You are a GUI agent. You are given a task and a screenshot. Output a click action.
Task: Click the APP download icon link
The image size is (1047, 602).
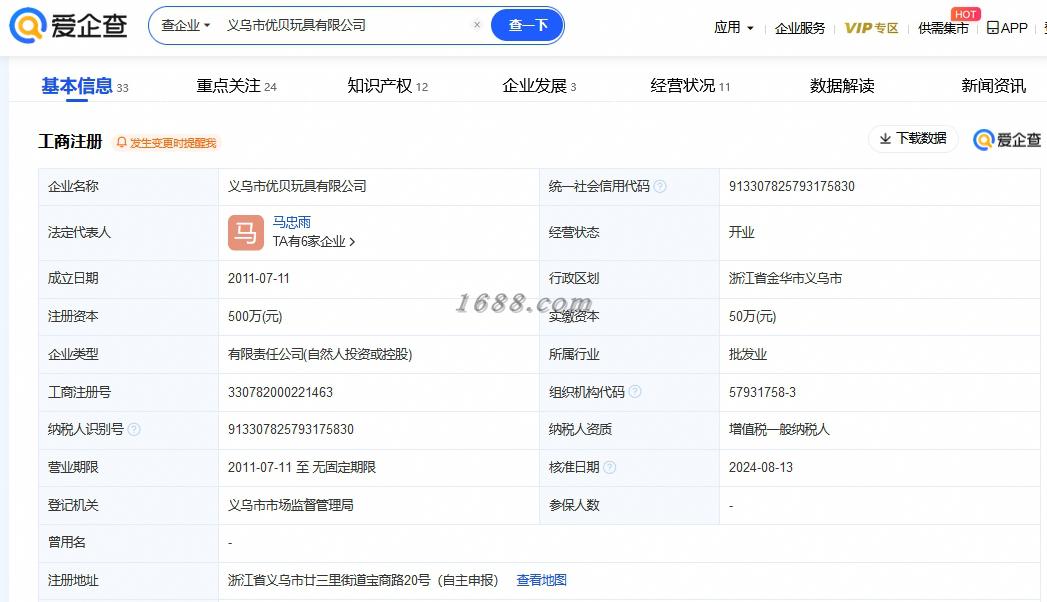1007,27
